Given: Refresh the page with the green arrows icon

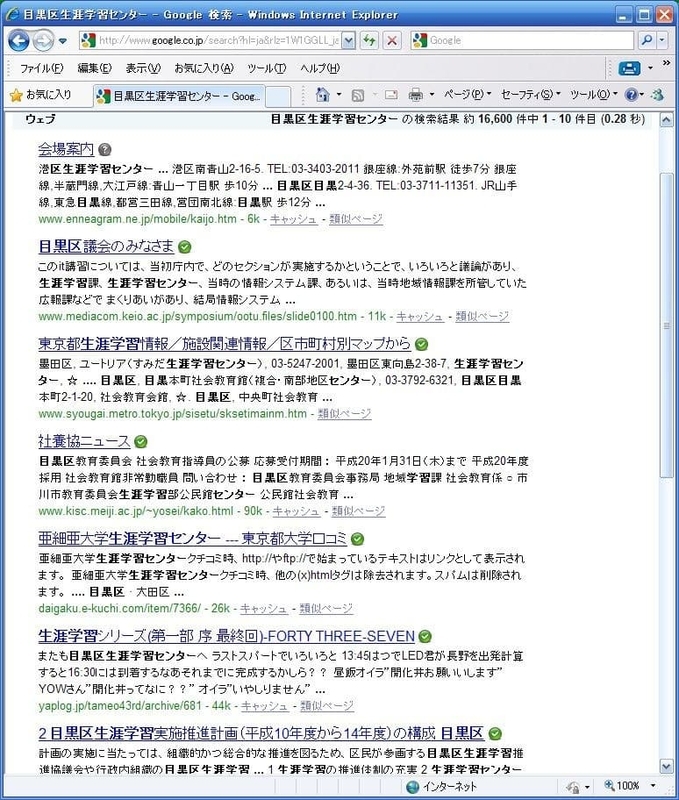Looking at the screenshot, I should [369, 40].
